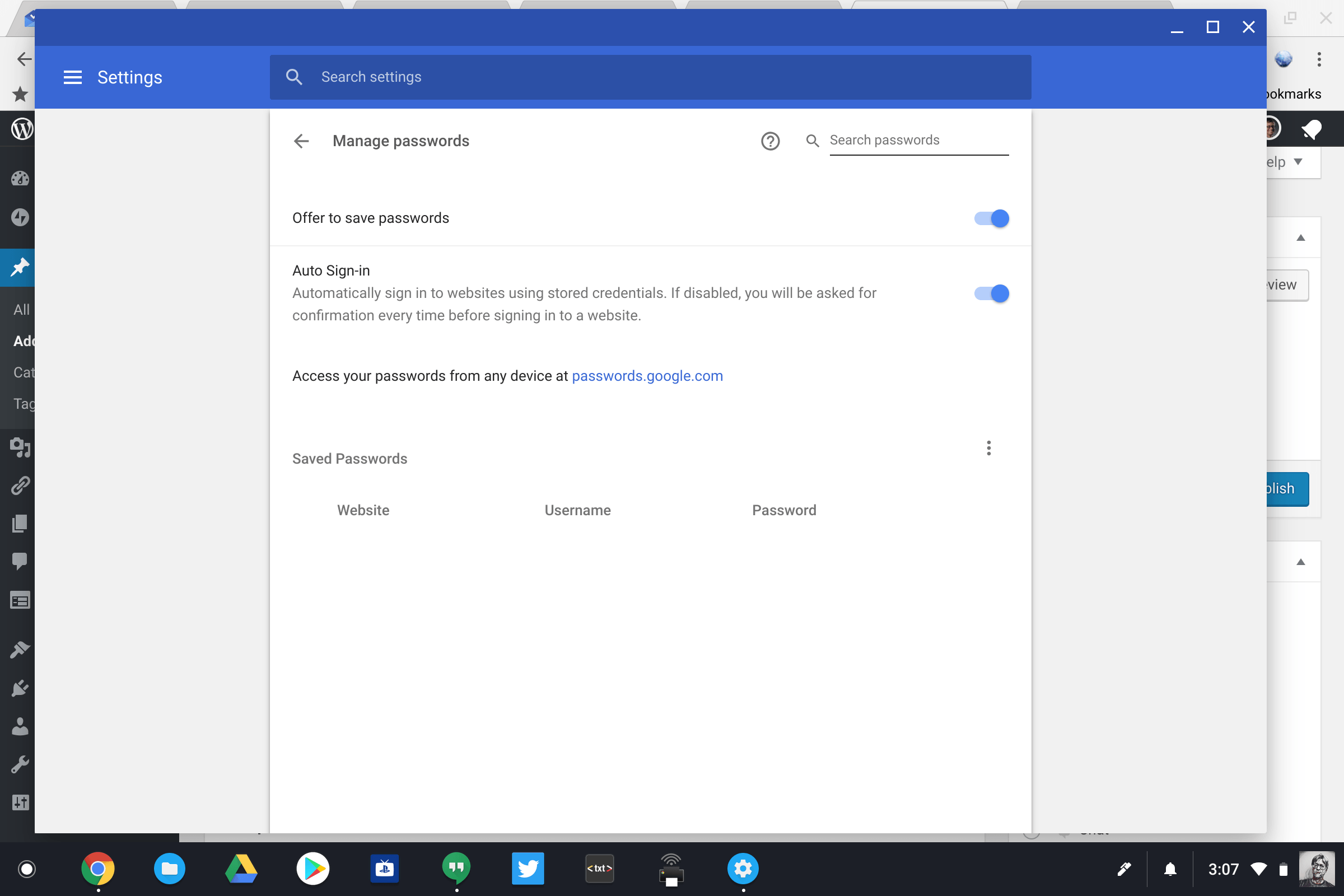The height and width of the screenshot is (896, 1344).
Task: Open the passwords help question mark icon
Action: 771,141
